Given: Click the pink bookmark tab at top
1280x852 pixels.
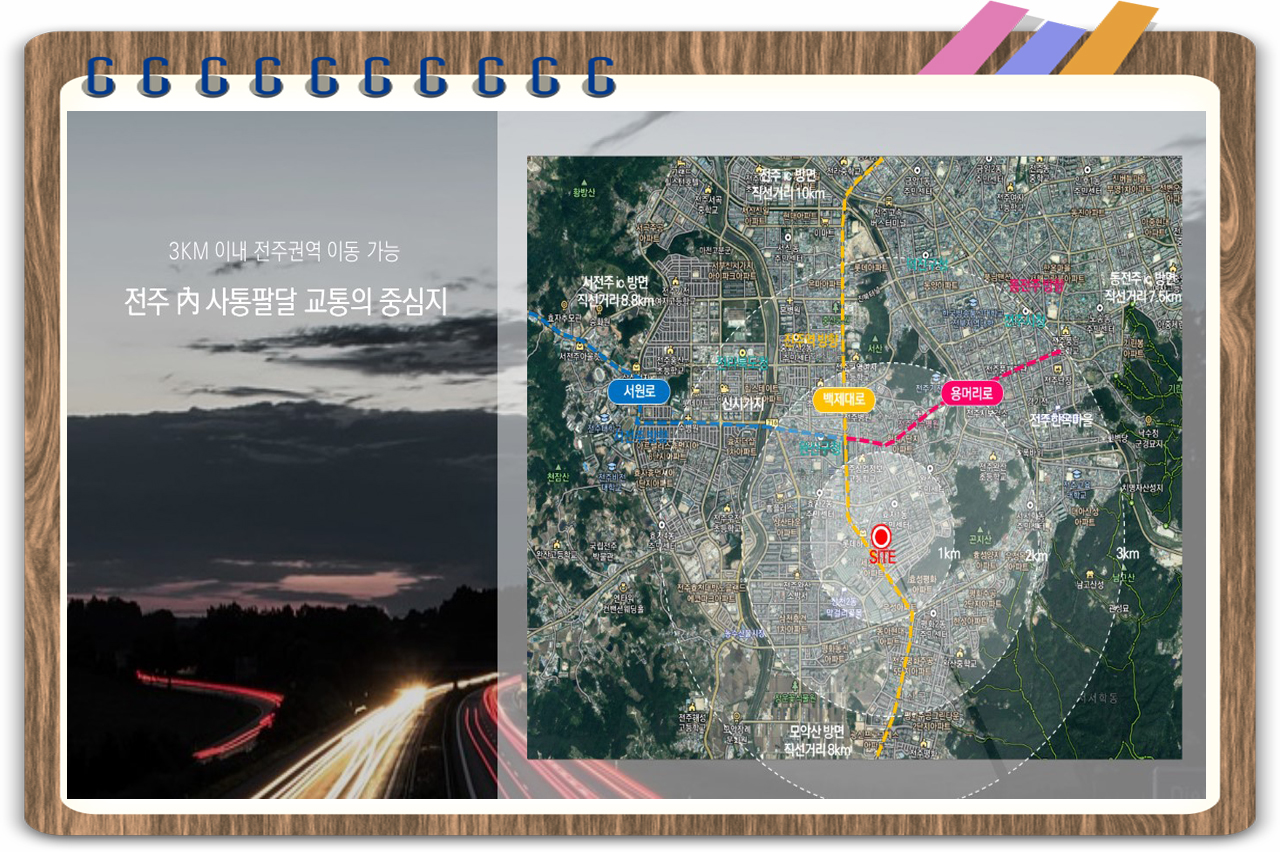Looking at the screenshot, I should 973,38.
